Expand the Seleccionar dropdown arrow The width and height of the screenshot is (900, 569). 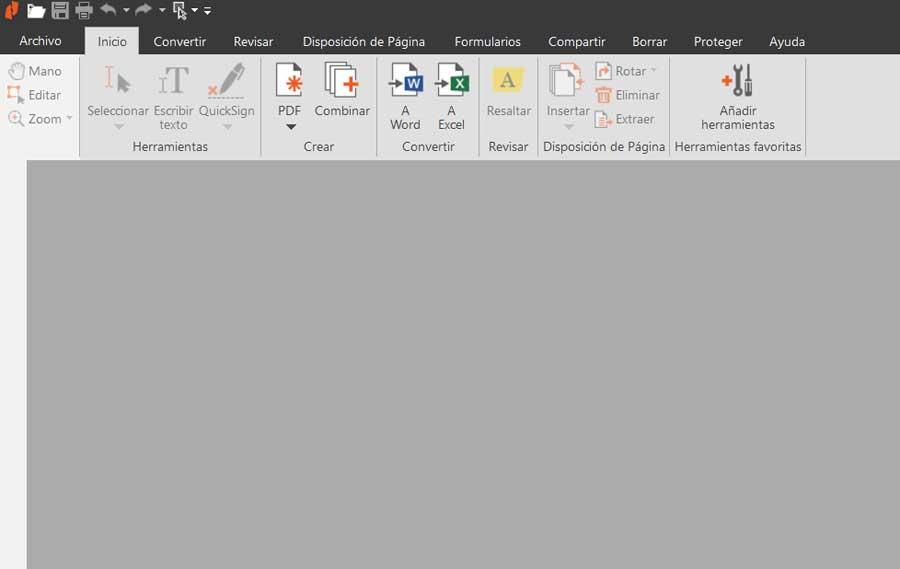pyautogui.click(x=119, y=127)
